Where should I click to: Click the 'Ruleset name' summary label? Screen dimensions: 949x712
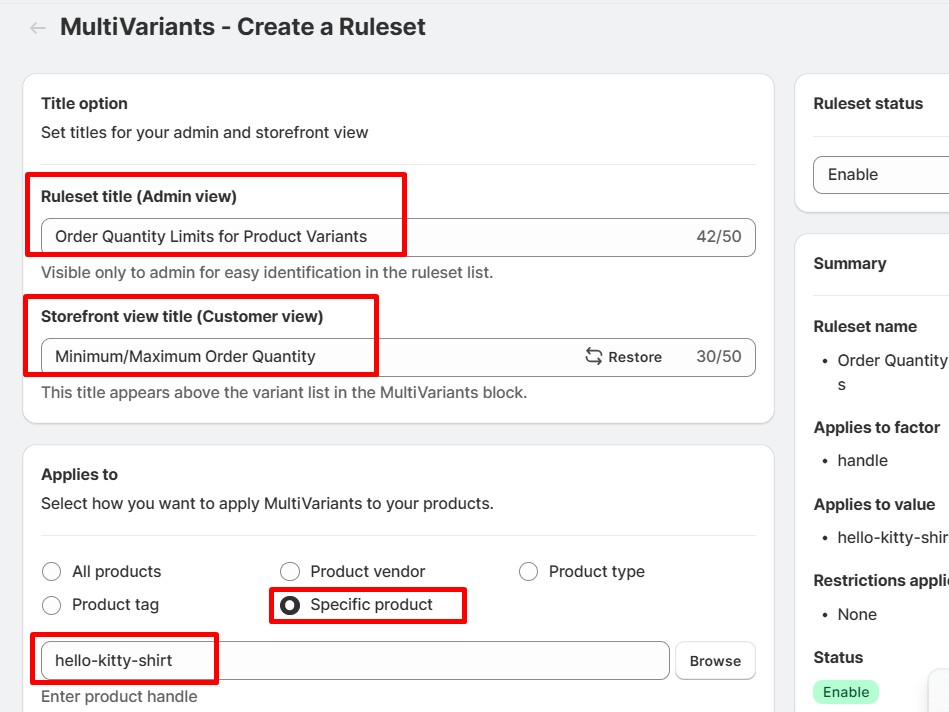865,326
